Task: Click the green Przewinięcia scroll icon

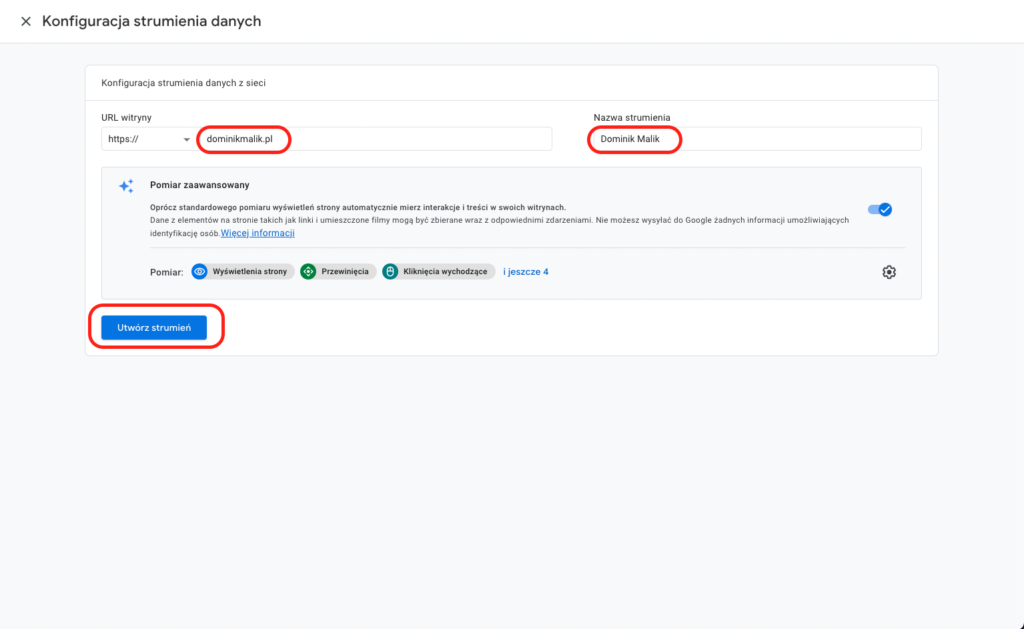Action: pos(308,271)
